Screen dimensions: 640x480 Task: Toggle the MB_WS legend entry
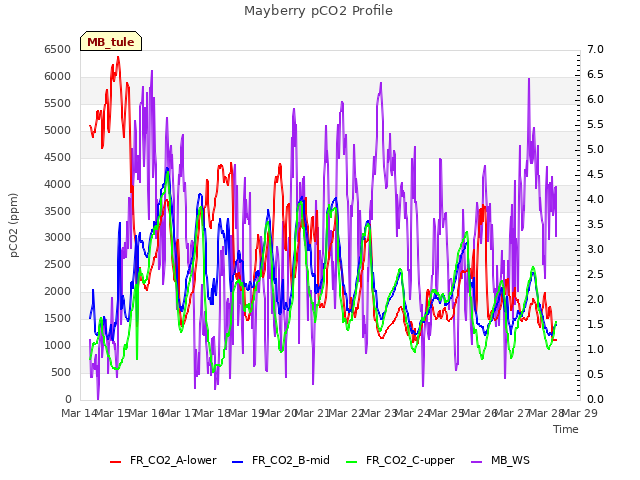point(500,460)
